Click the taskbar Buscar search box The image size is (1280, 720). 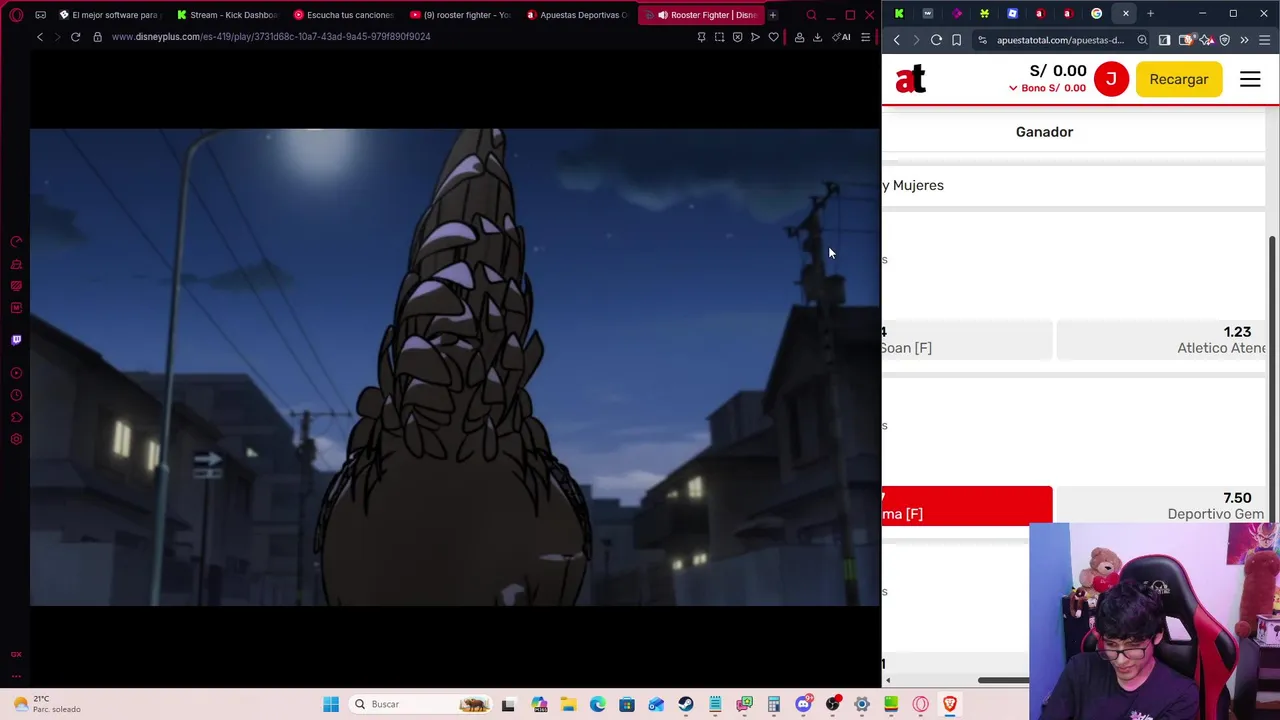pos(421,704)
